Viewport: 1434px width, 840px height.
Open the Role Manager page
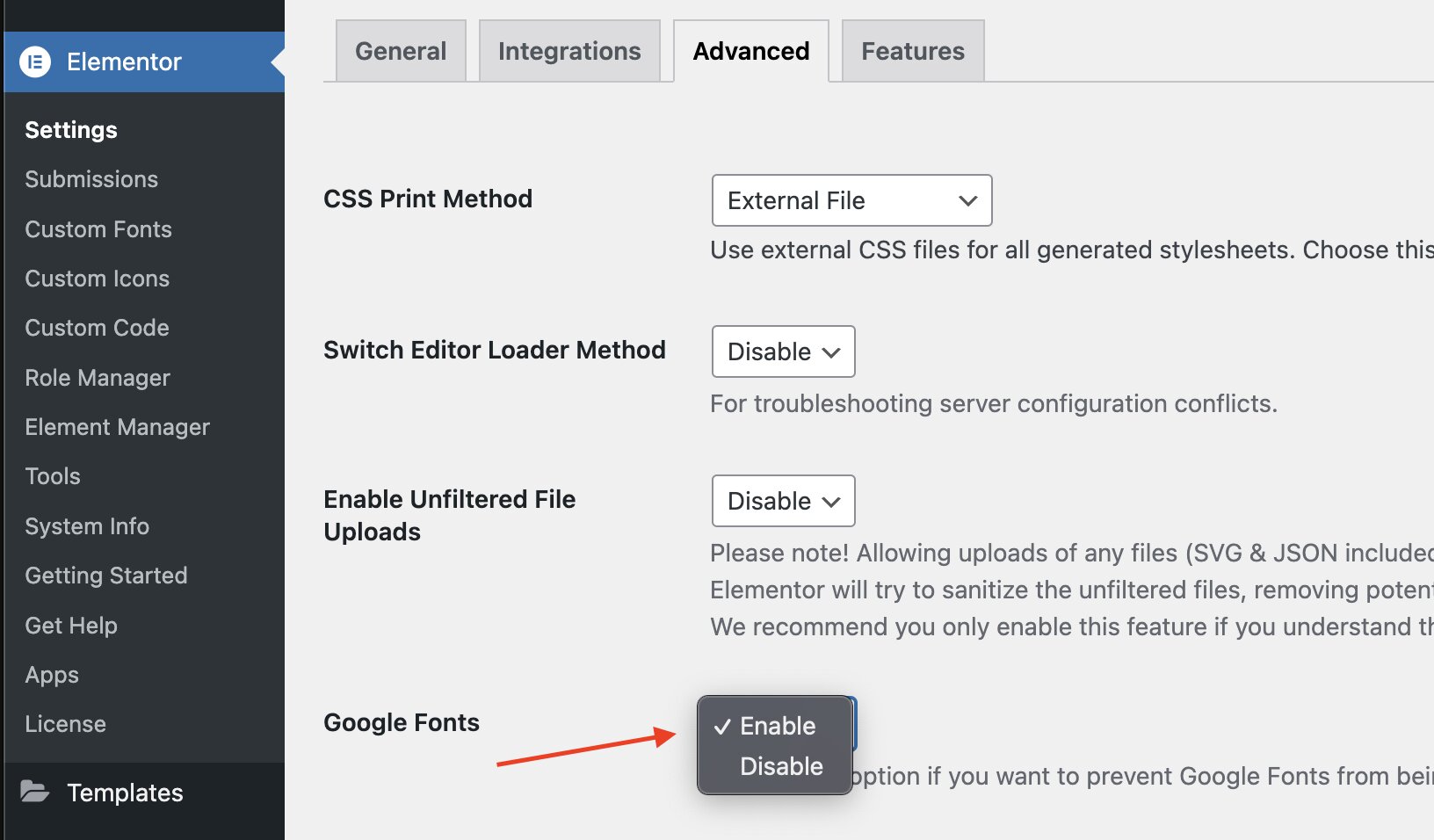click(x=97, y=377)
